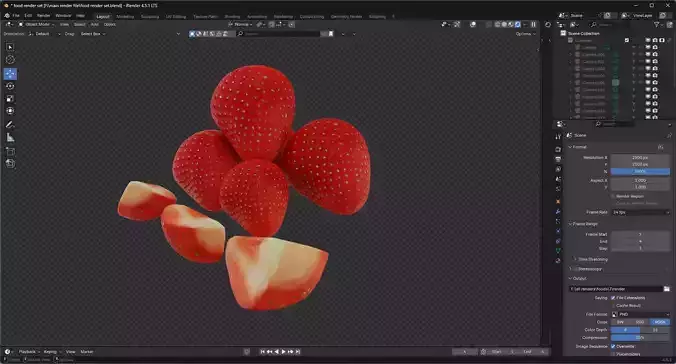The height and width of the screenshot is (364, 676).
Task: Toggle the Overwrite checkbox
Action: tap(613, 346)
